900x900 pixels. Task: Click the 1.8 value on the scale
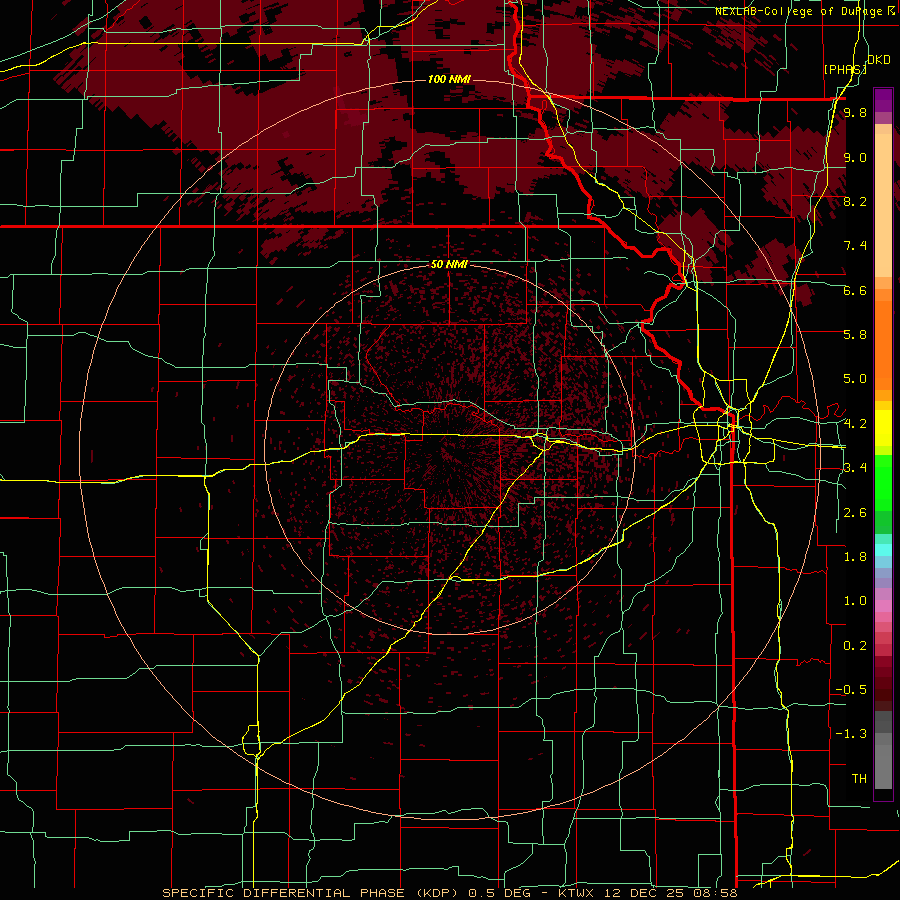coord(855,557)
